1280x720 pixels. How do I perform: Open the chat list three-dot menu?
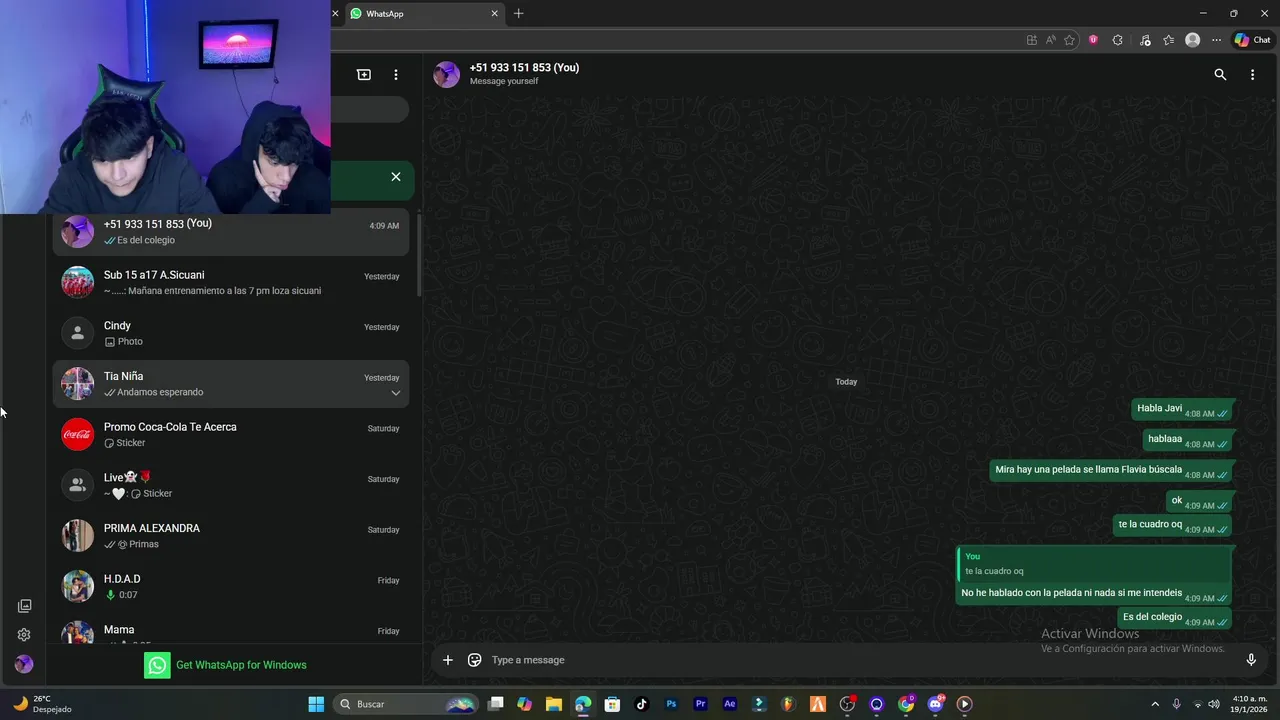[x=396, y=75]
